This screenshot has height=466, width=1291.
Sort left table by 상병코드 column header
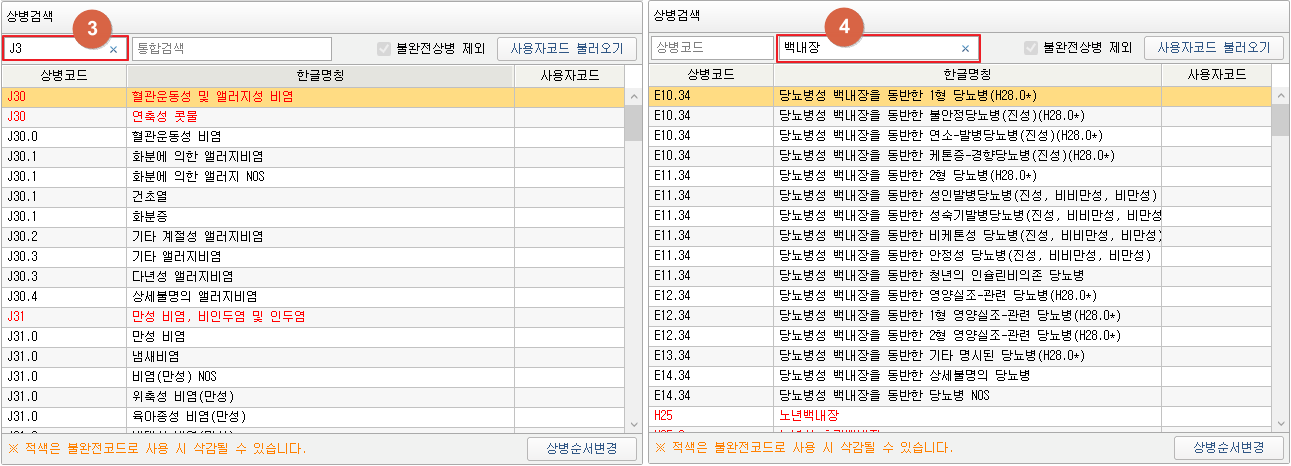[x=64, y=75]
